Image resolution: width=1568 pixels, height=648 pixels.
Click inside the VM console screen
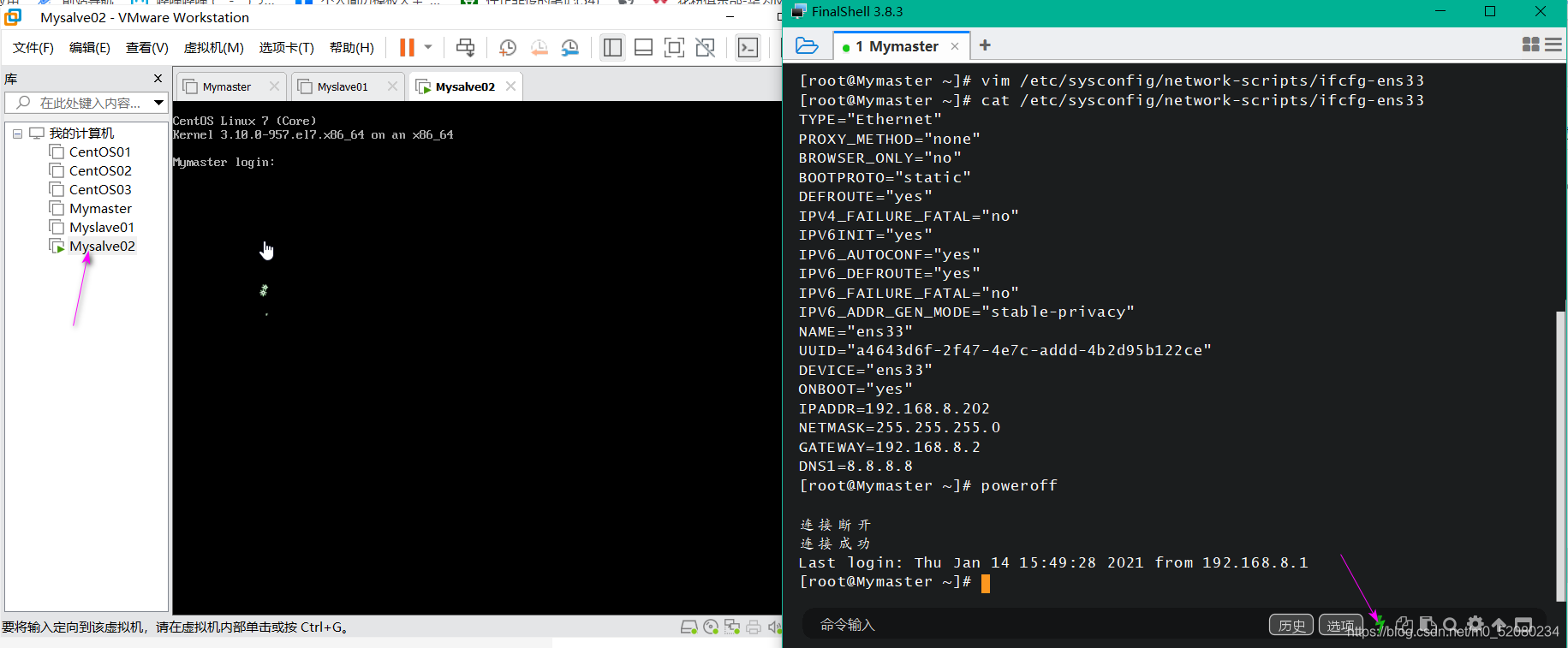click(x=477, y=358)
